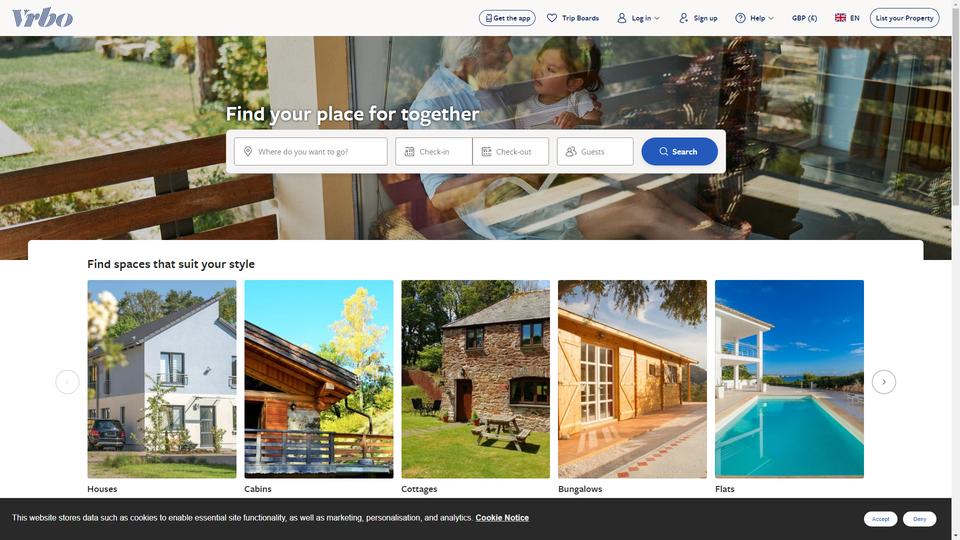Open the GBP (£) currency selector

coord(804,18)
